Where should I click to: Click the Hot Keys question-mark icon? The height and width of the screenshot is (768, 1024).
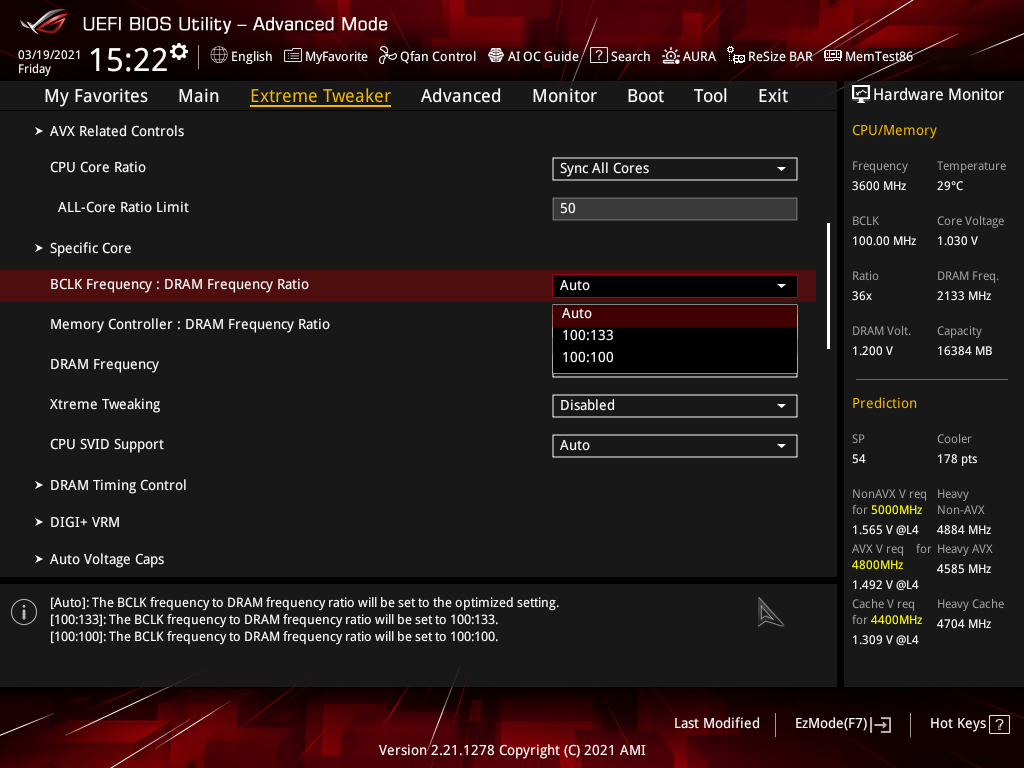tap(999, 724)
